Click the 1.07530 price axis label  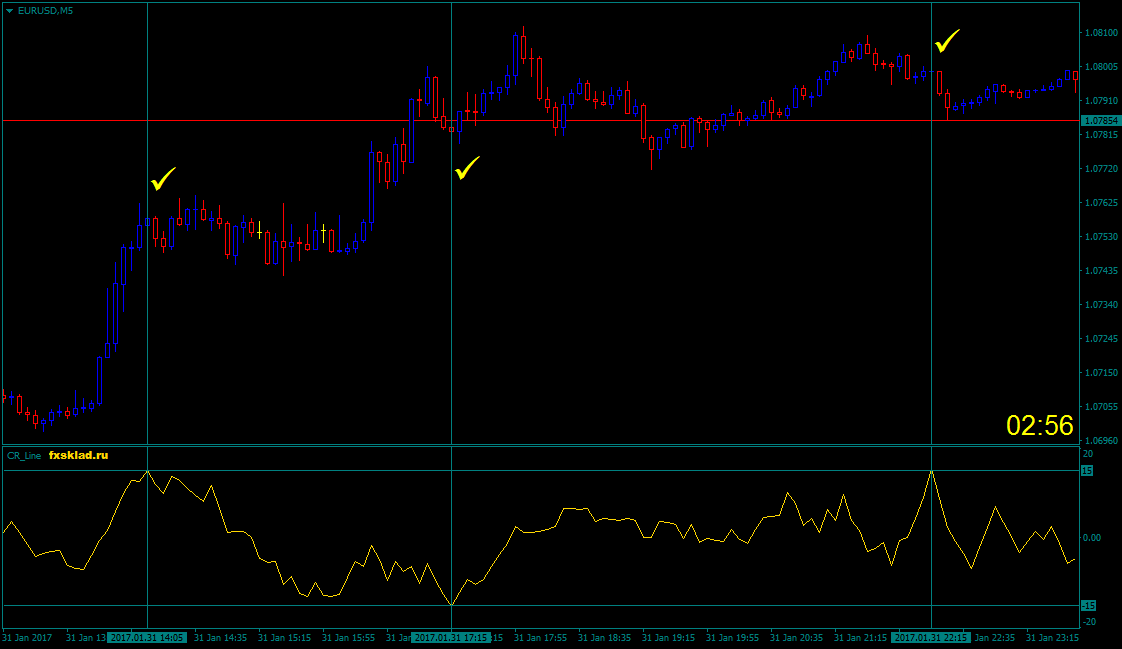coord(1101,237)
